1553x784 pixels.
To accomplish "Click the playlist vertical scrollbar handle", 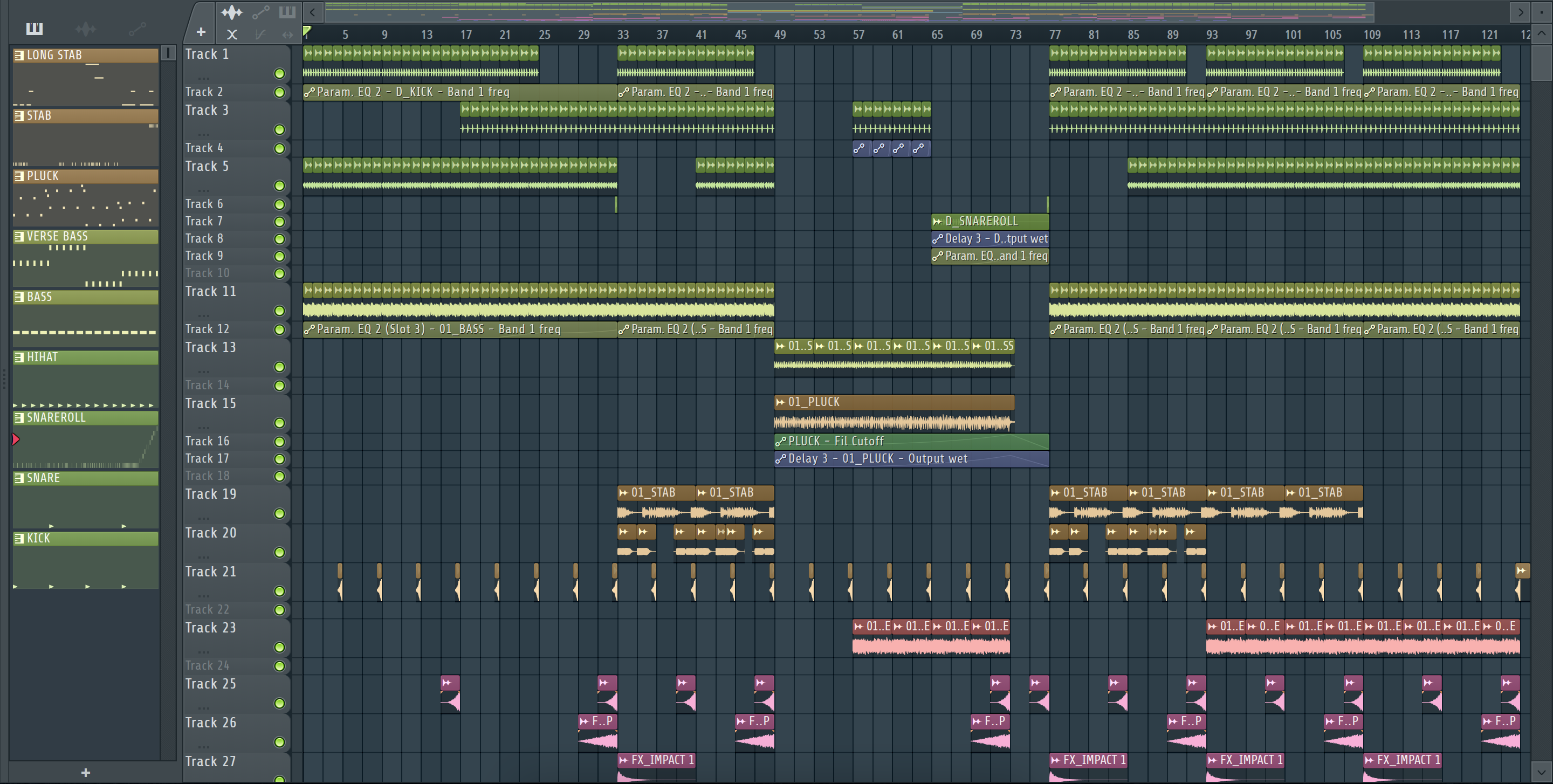I will pyautogui.click(x=1542, y=62).
